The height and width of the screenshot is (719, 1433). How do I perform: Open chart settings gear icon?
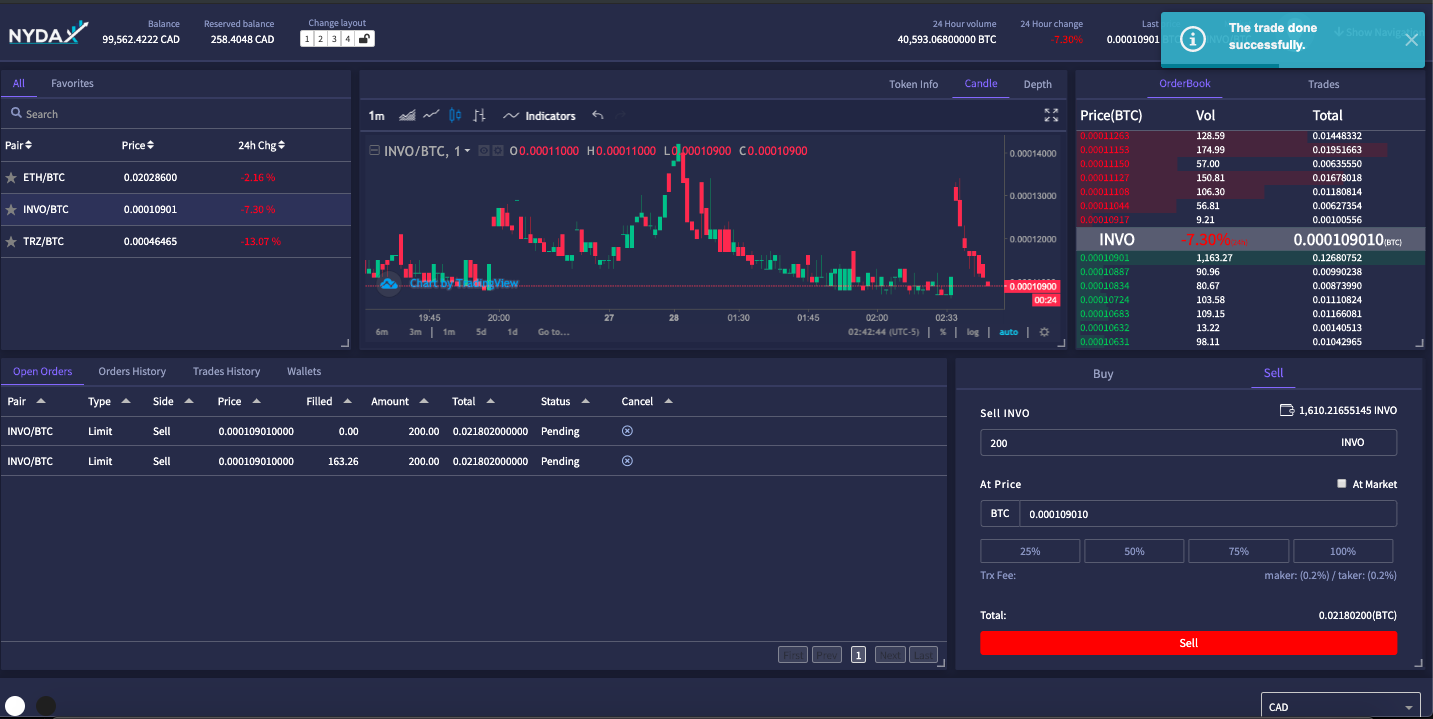(1045, 332)
